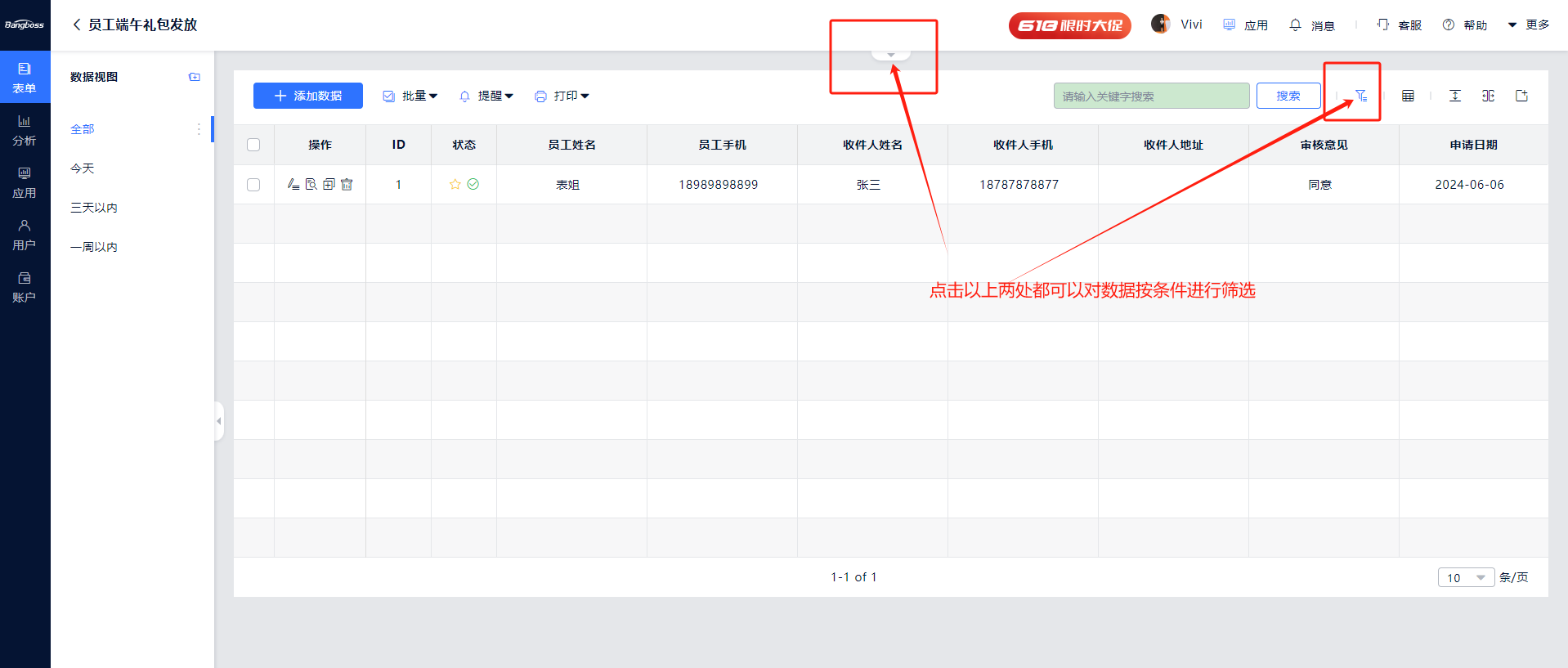The image size is (1568, 668).
Task: Click the trash delete icon in row 1
Action: [347, 185]
